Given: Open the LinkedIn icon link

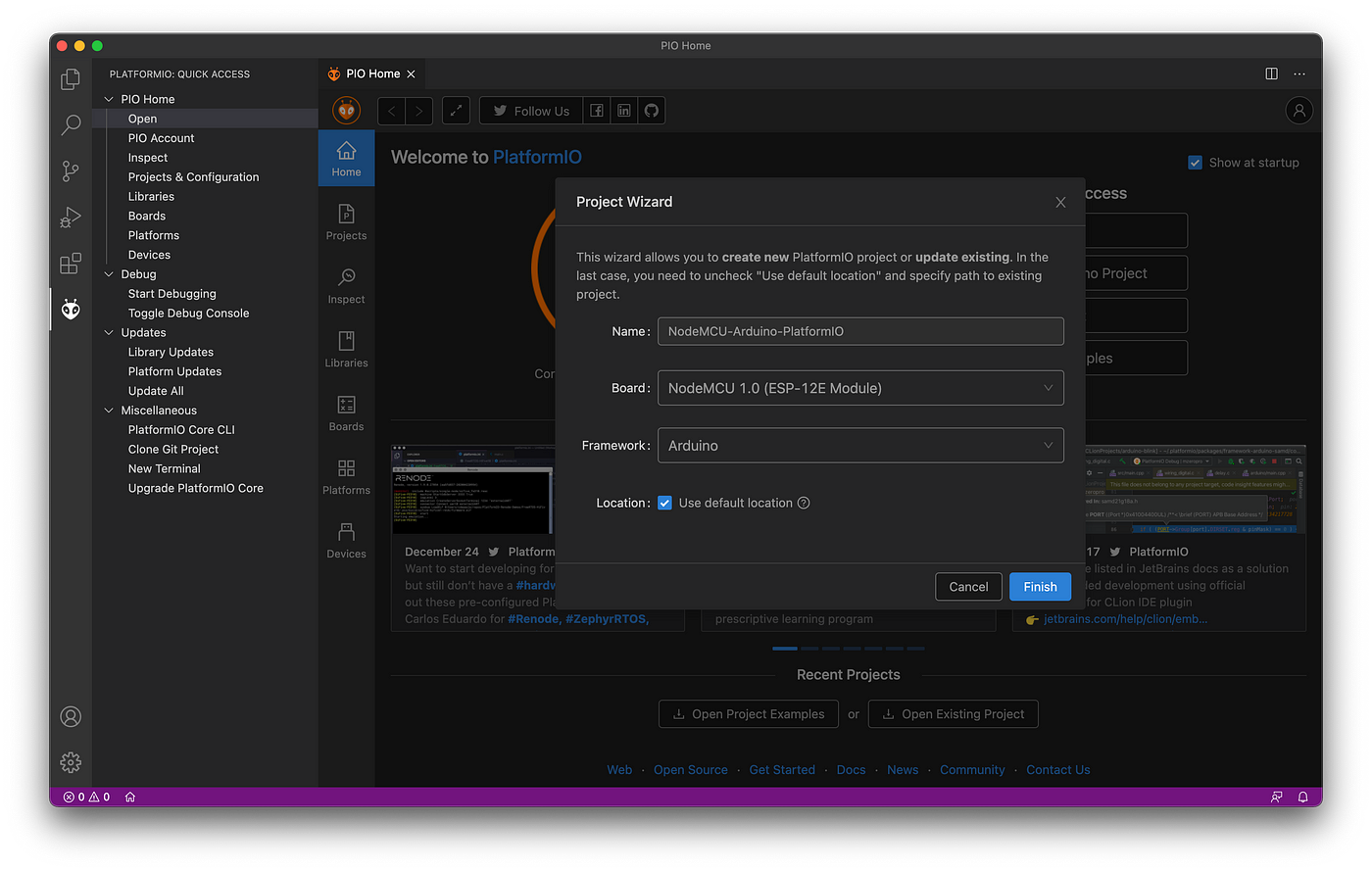Looking at the screenshot, I should [x=624, y=111].
